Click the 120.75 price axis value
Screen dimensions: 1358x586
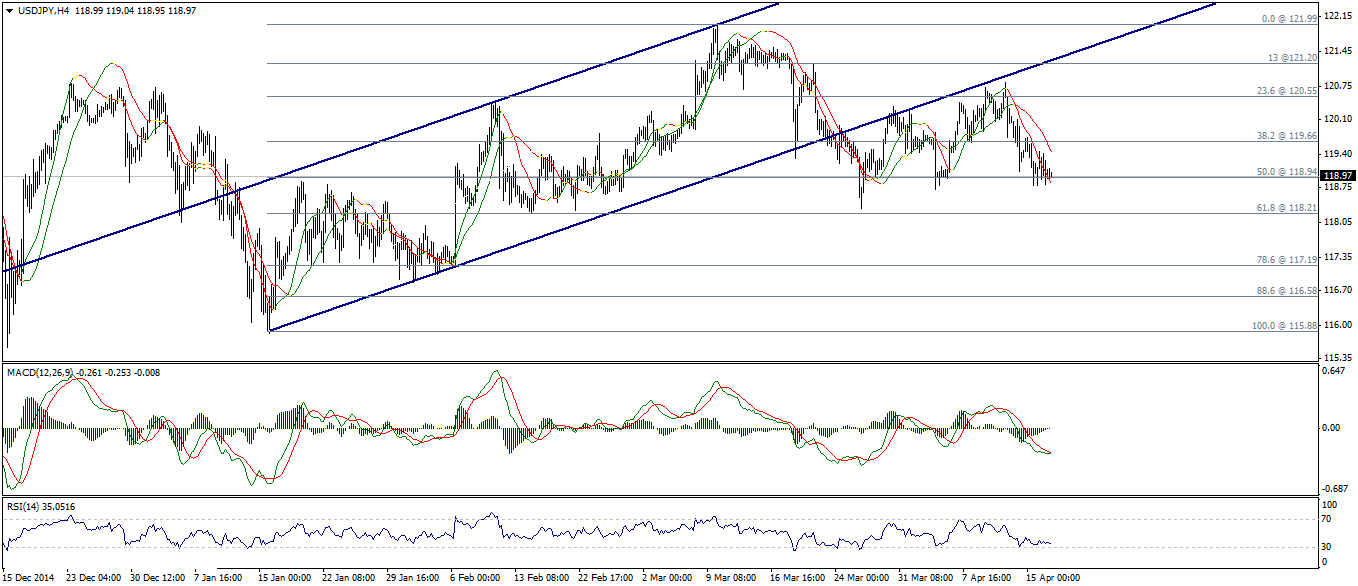(x=1337, y=85)
